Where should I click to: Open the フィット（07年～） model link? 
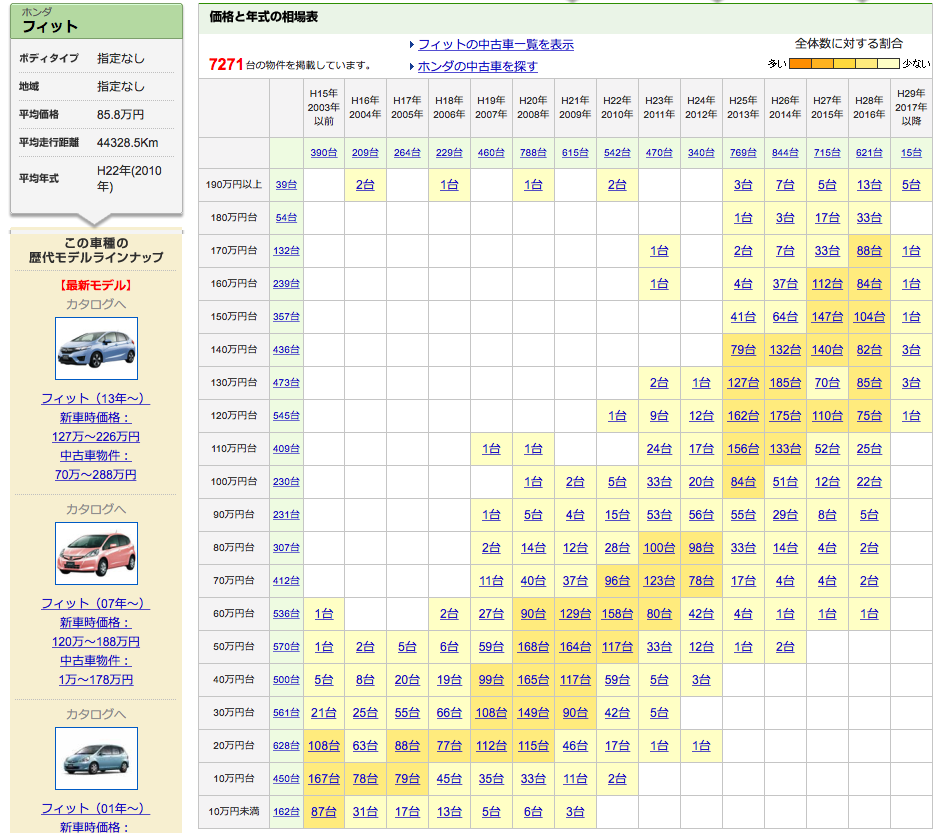(95, 604)
